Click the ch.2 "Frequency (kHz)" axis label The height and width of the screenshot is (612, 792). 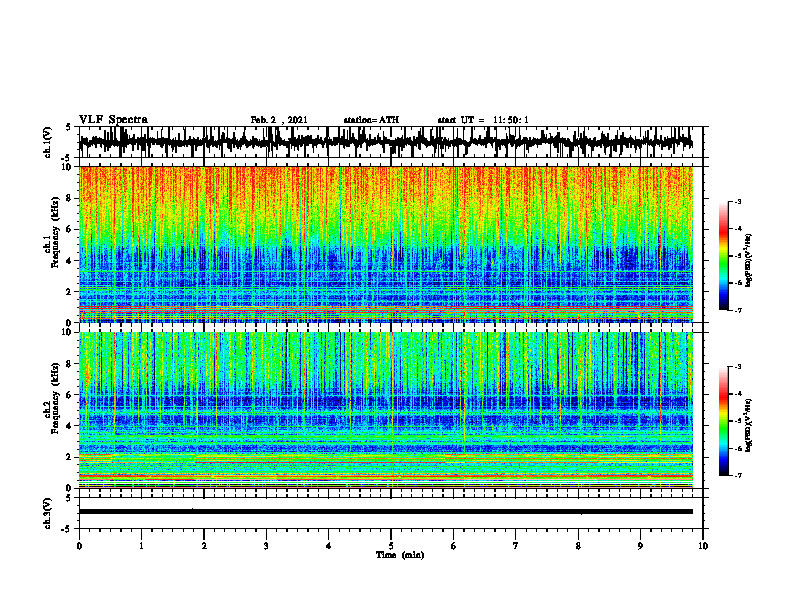pyautogui.click(x=55, y=398)
